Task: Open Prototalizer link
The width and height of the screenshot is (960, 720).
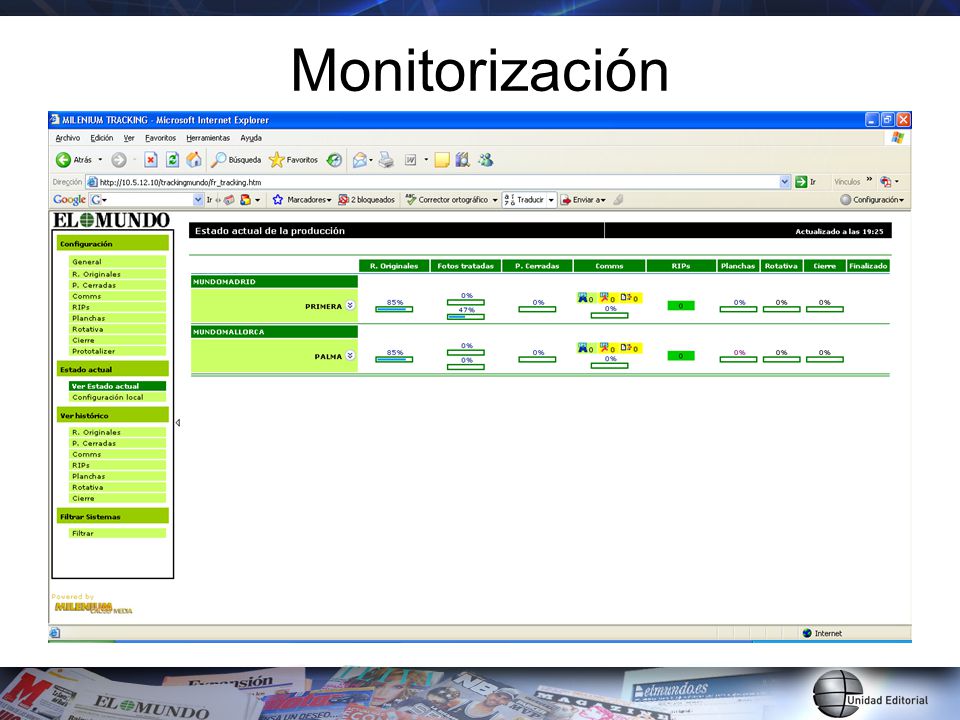Action: pyautogui.click(x=117, y=351)
